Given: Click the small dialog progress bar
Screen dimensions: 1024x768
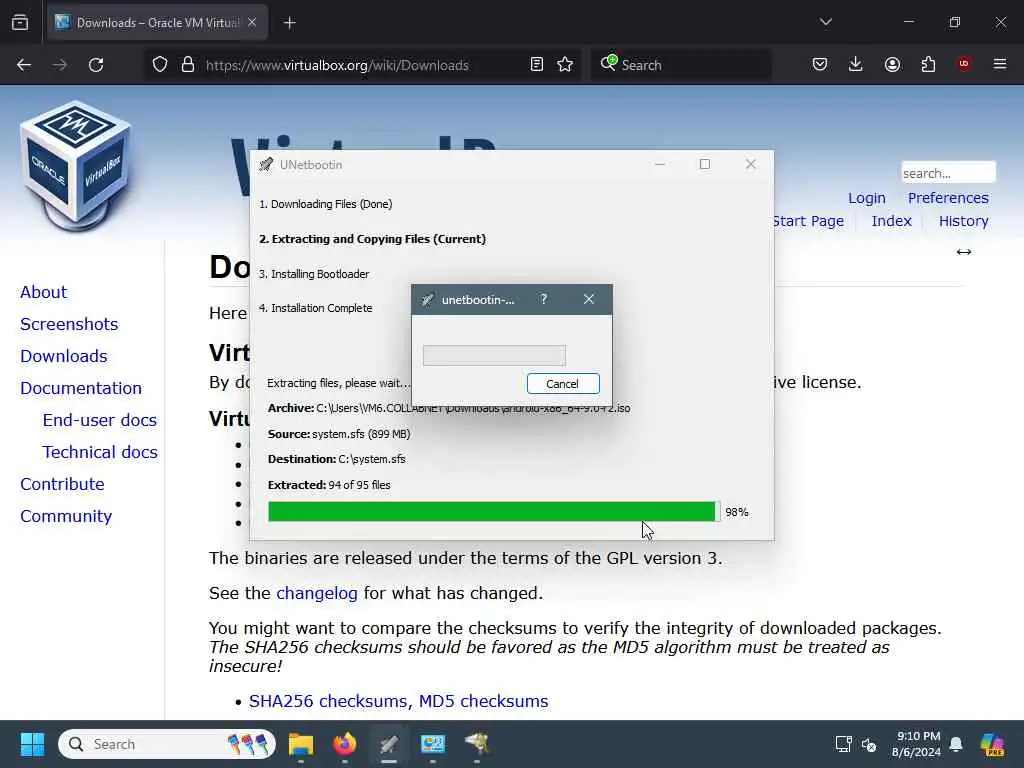Looking at the screenshot, I should pos(494,355).
